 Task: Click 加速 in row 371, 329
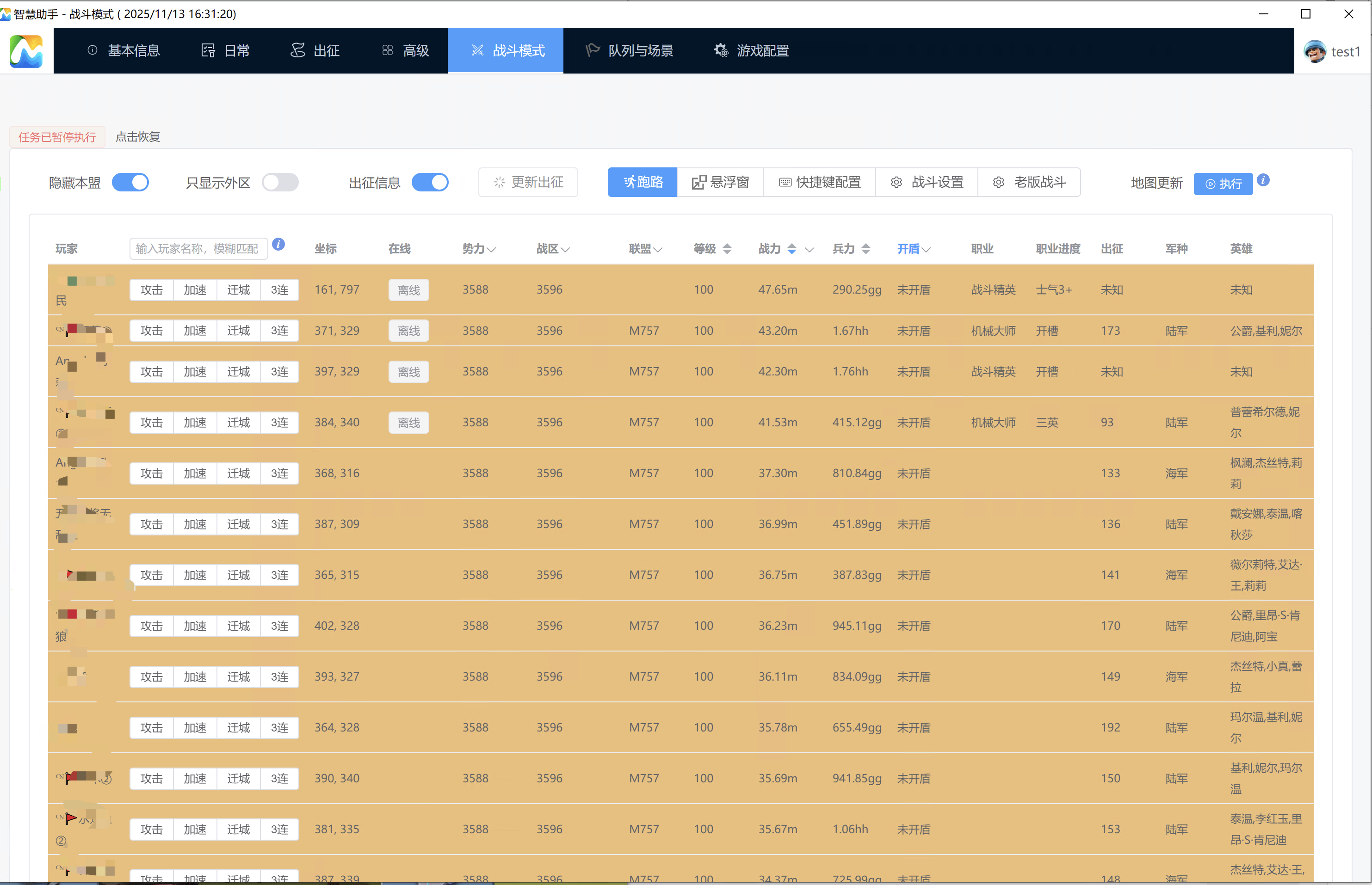[195, 331]
